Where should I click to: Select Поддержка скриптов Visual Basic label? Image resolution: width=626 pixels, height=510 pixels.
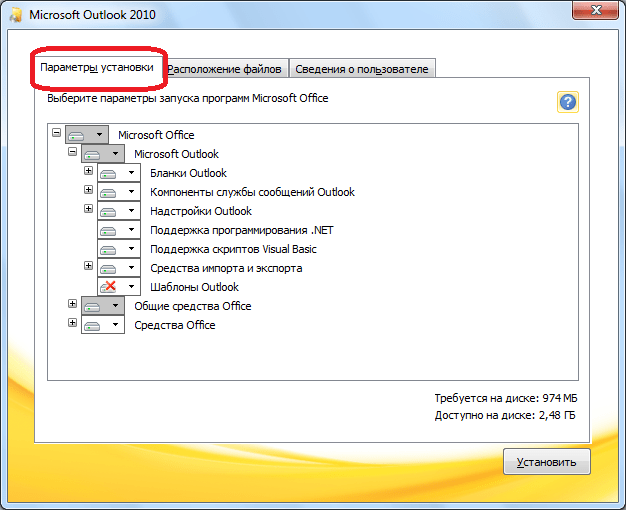point(233,249)
